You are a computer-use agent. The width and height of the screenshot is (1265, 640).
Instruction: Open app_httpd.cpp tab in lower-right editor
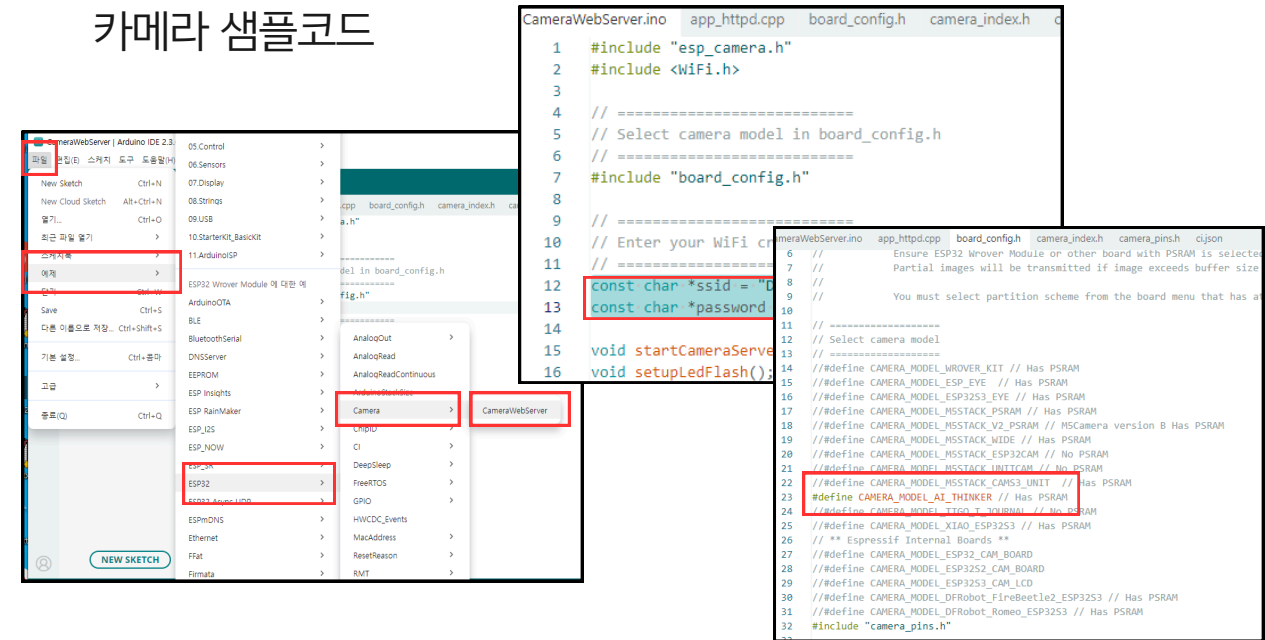click(x=909, y=239)
